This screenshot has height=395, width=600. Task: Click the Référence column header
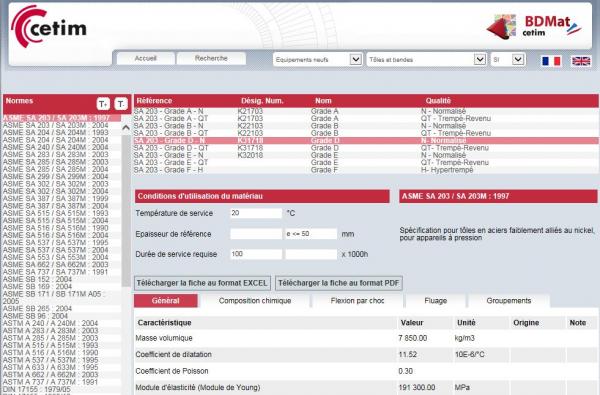pos(154,101)
